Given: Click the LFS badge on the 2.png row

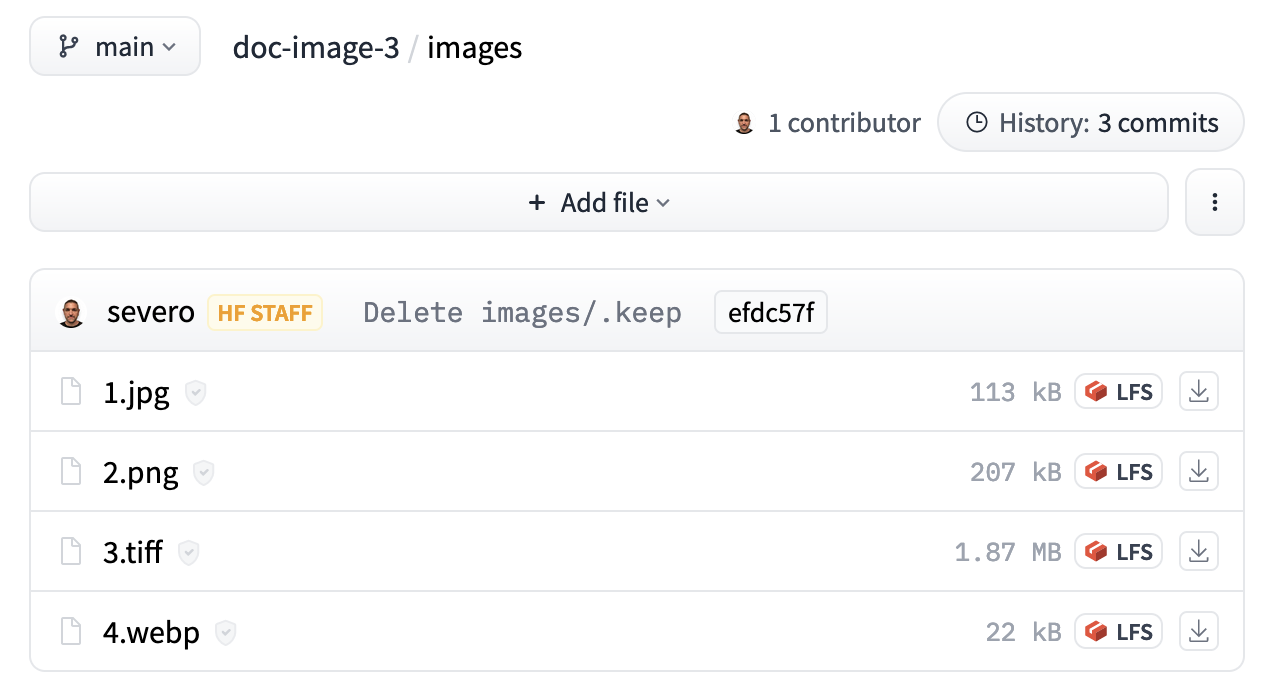Looking at the screenshot, I should pyautogui.click(x=1118, y=472).
